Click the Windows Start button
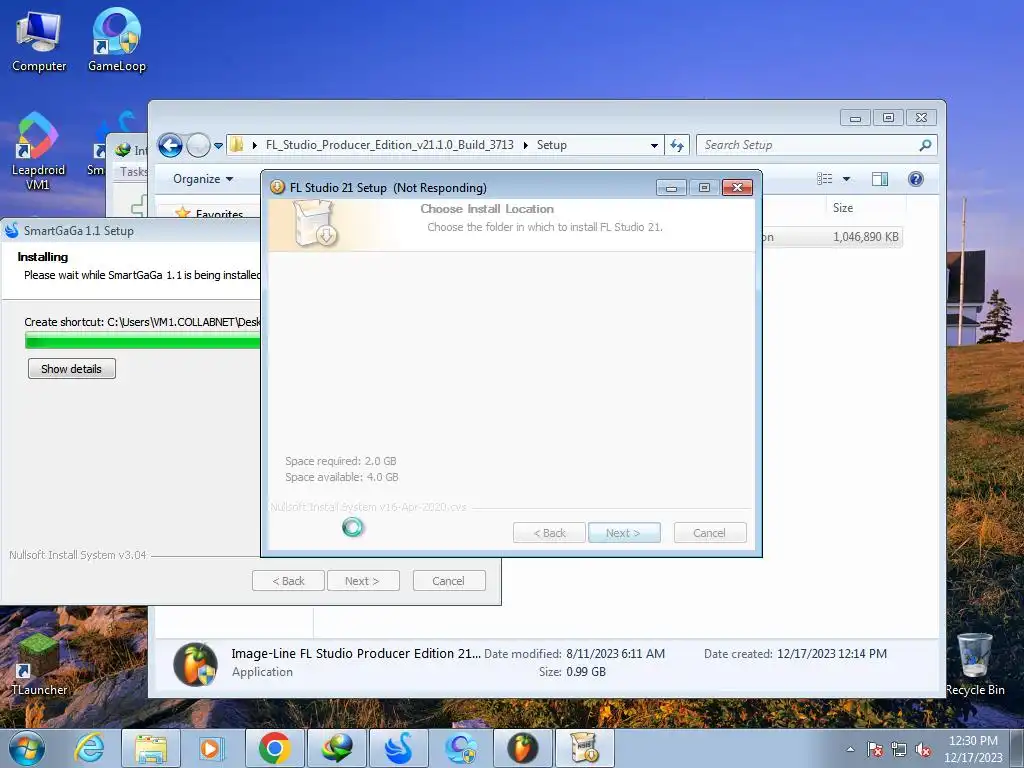 (x=27, y=748)
